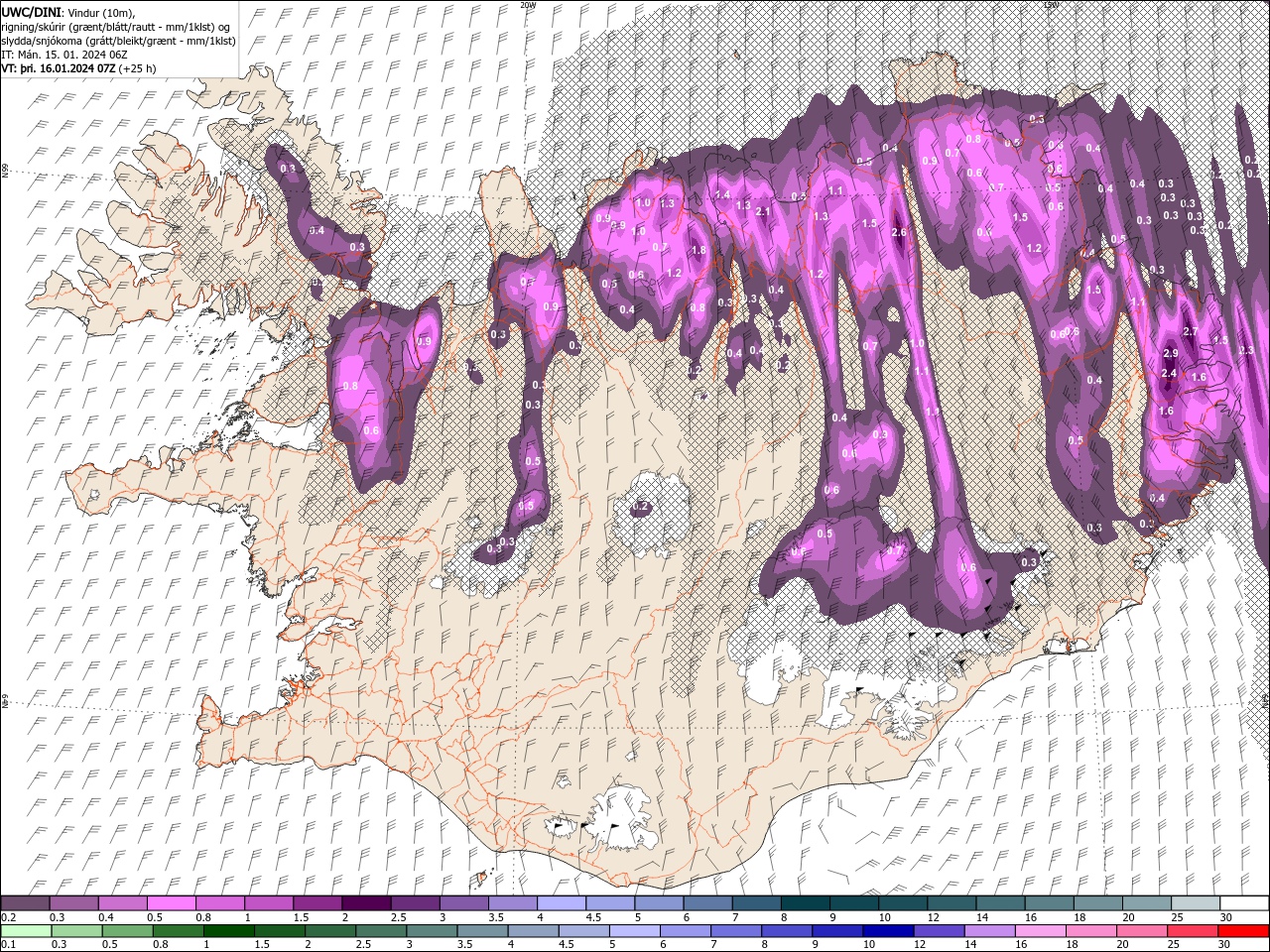Click the '2.4' snowfall value on the map
This screenshot has width=1270, height=952.
click(1169, 373)
